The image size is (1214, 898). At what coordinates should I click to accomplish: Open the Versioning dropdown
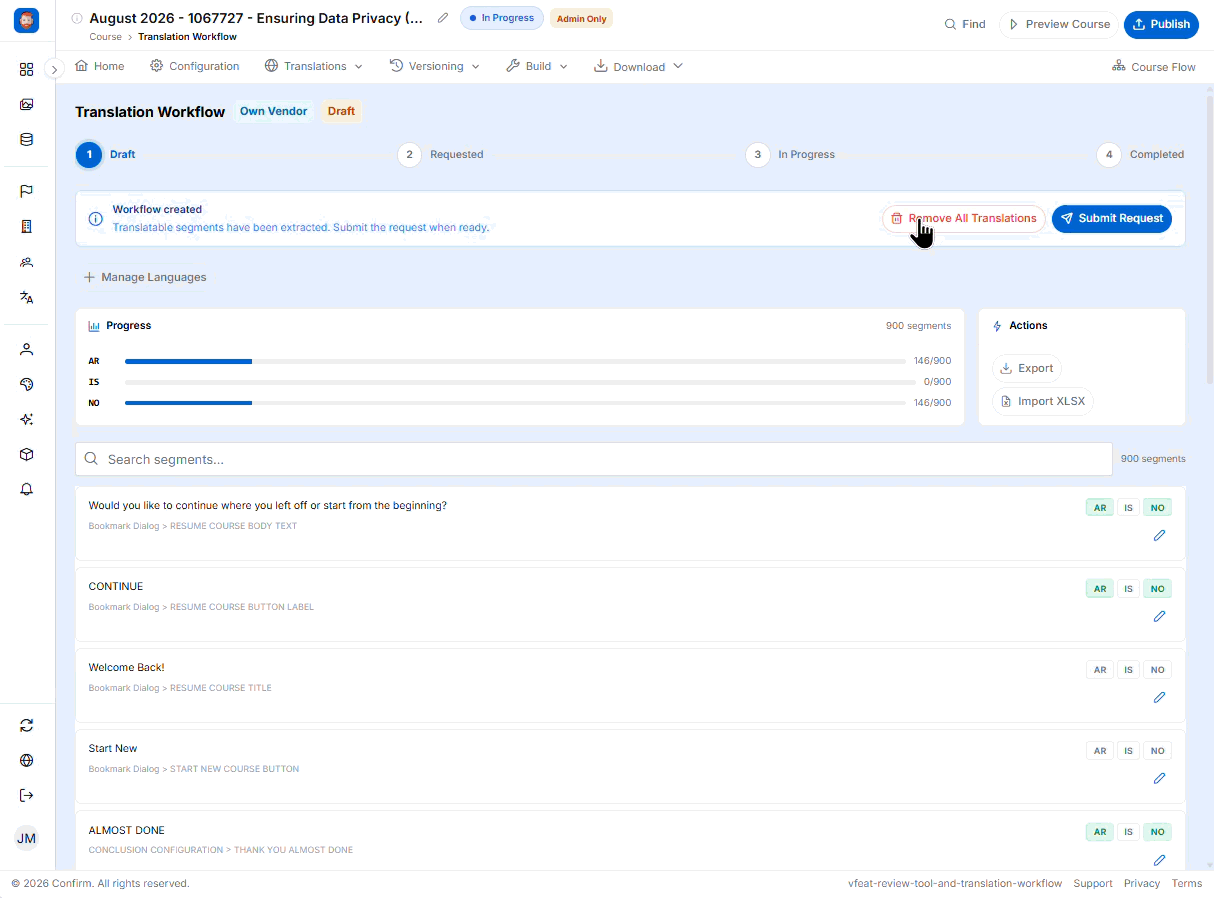click(x=435, y=66)
